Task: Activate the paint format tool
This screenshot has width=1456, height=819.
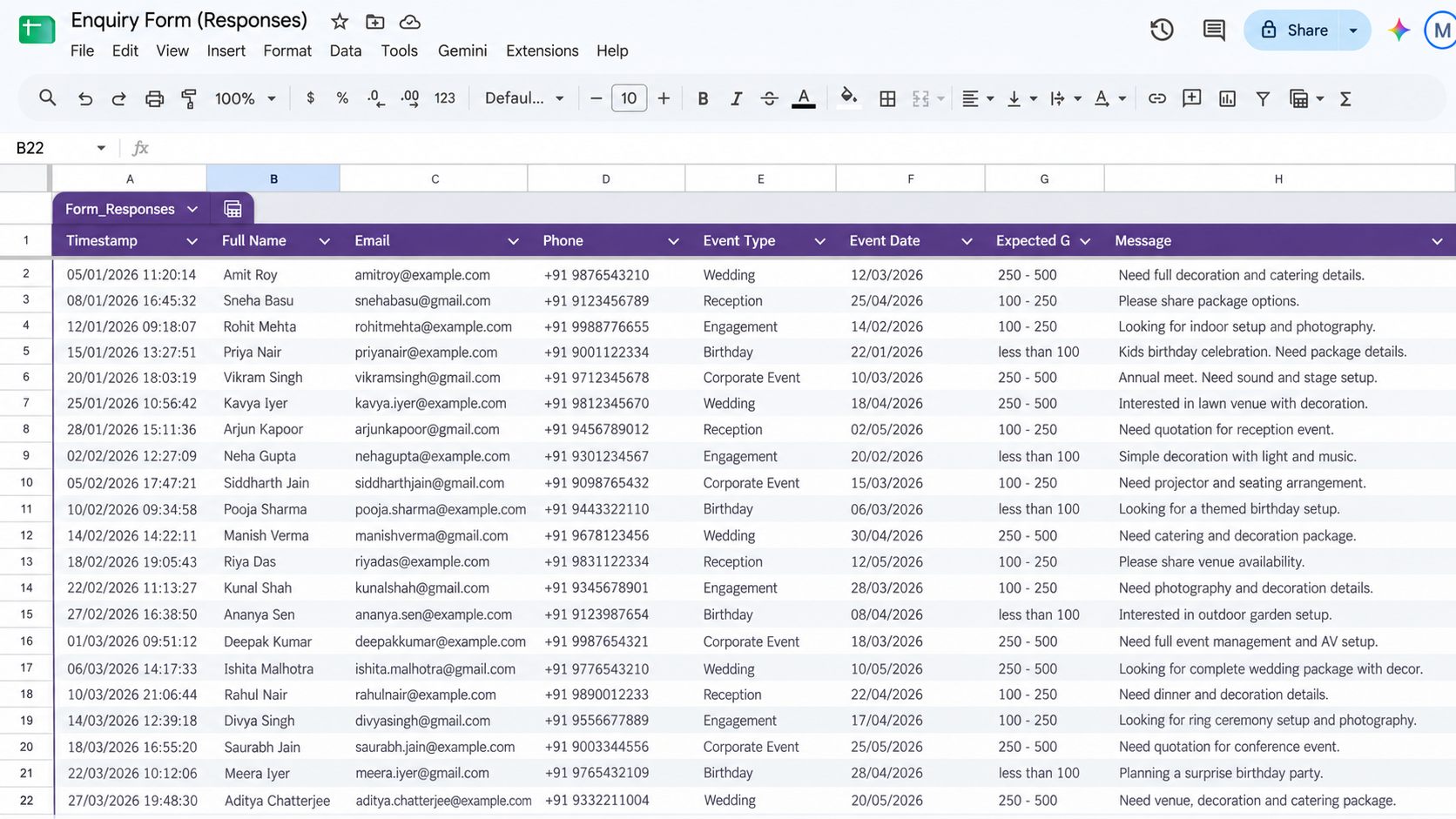Action: pyautogui.click(x=189, y=99)
